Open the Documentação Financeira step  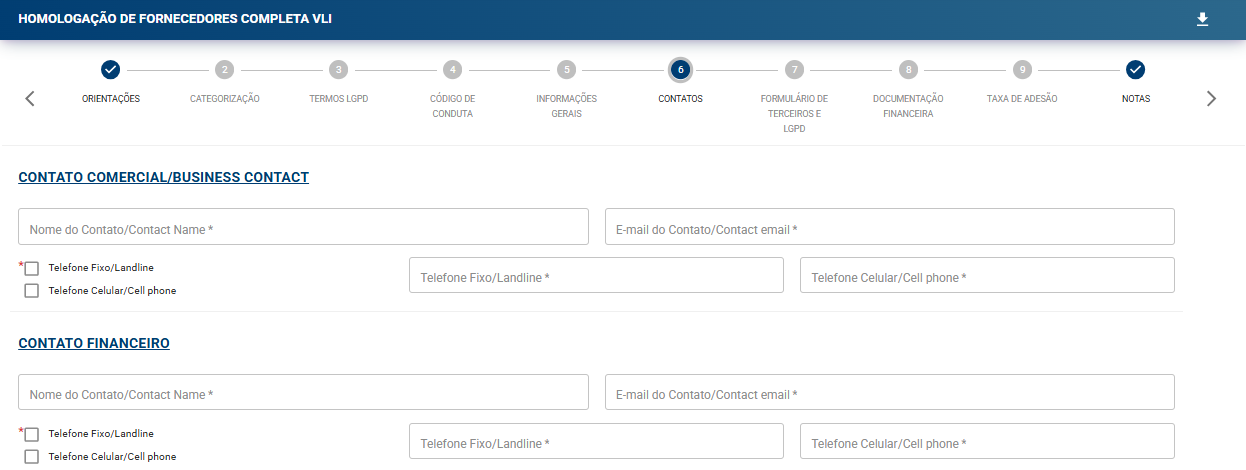(x=908, y=69)
